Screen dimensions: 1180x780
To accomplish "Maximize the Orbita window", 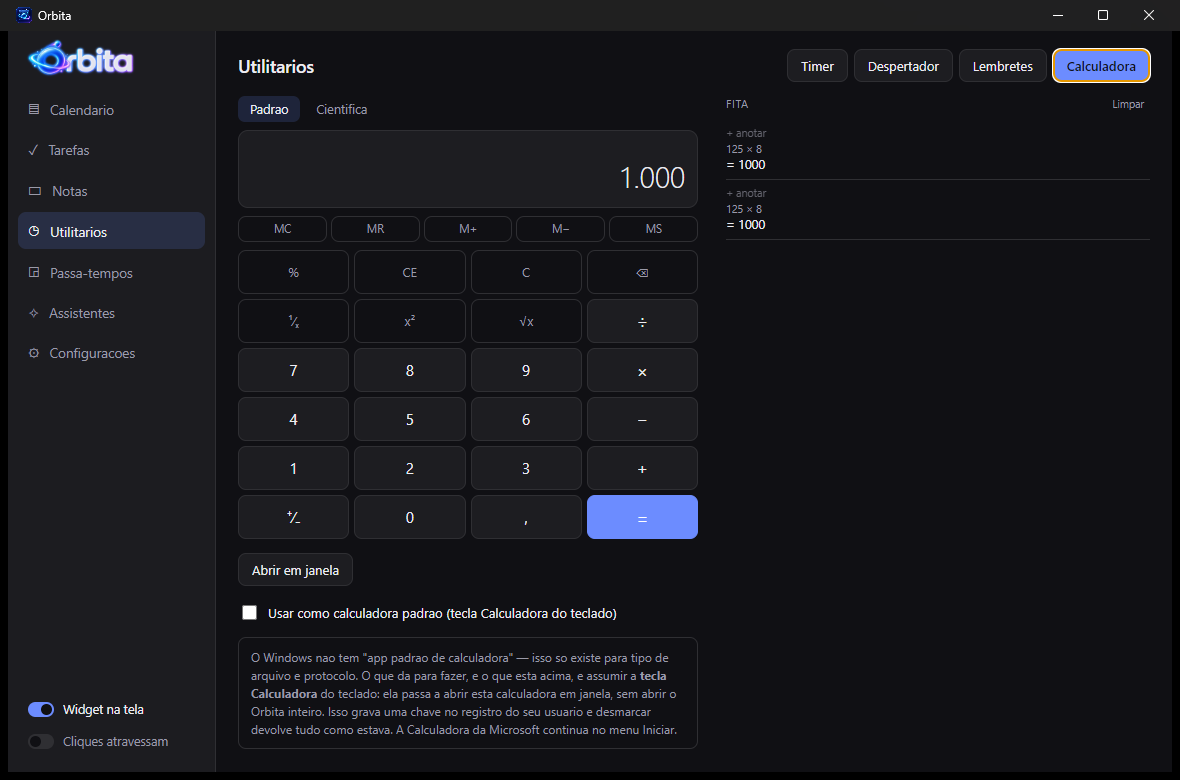I will pos(1102,15).
